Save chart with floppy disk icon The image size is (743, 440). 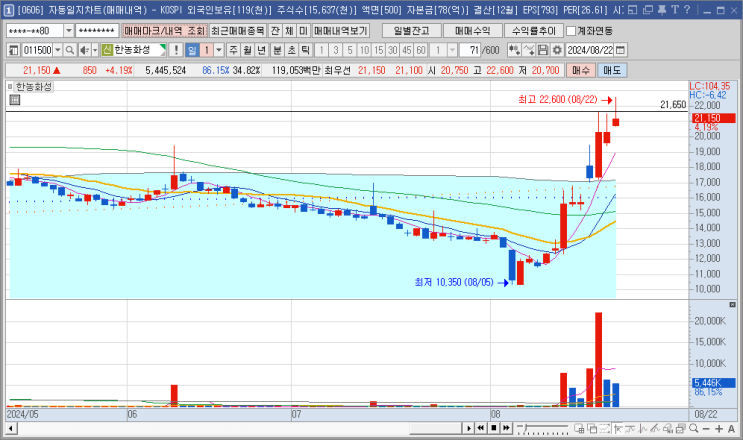543,50
